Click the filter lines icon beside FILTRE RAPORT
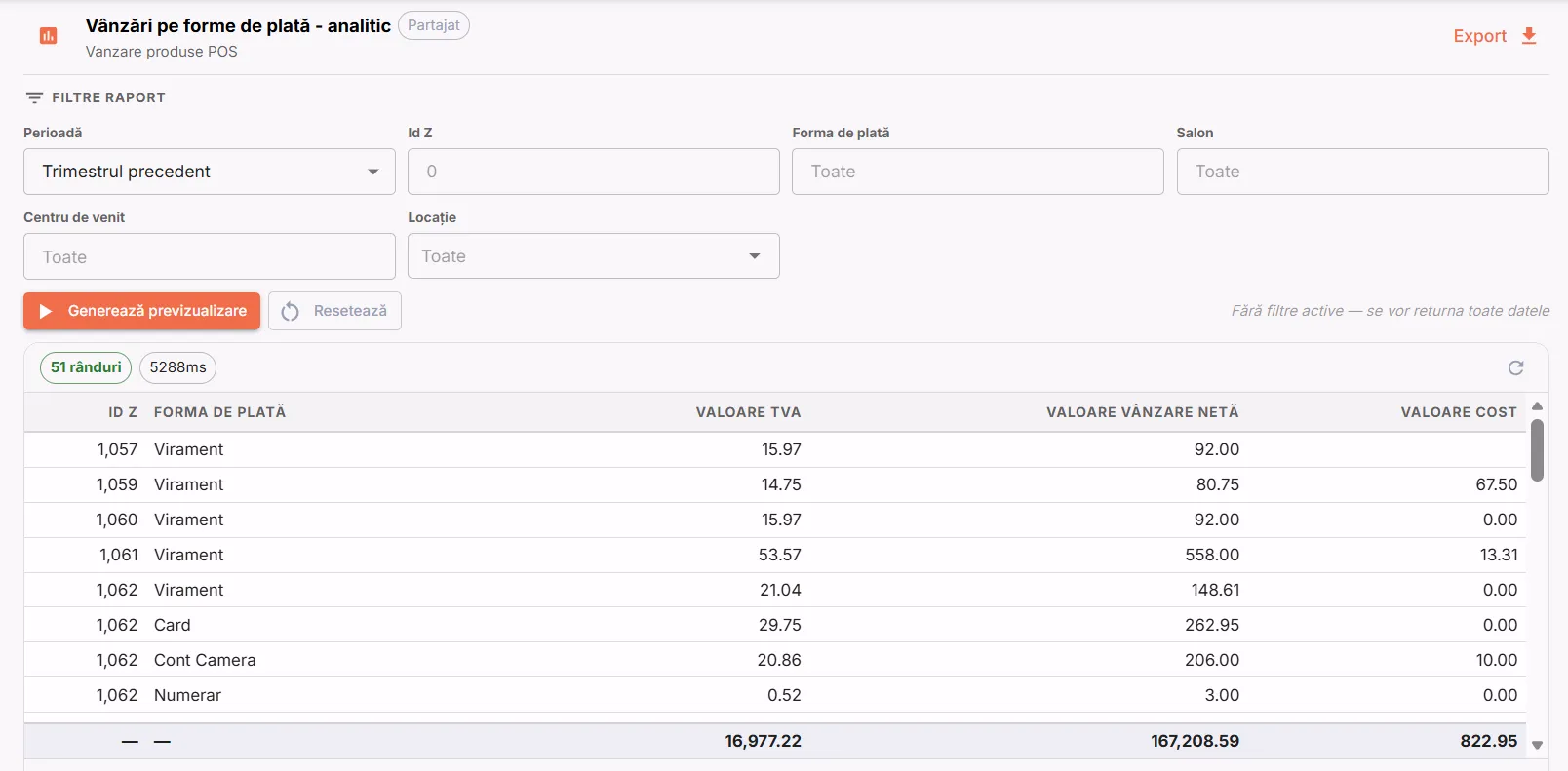Viewport: 1568px width, 771px height. [34, 97]
